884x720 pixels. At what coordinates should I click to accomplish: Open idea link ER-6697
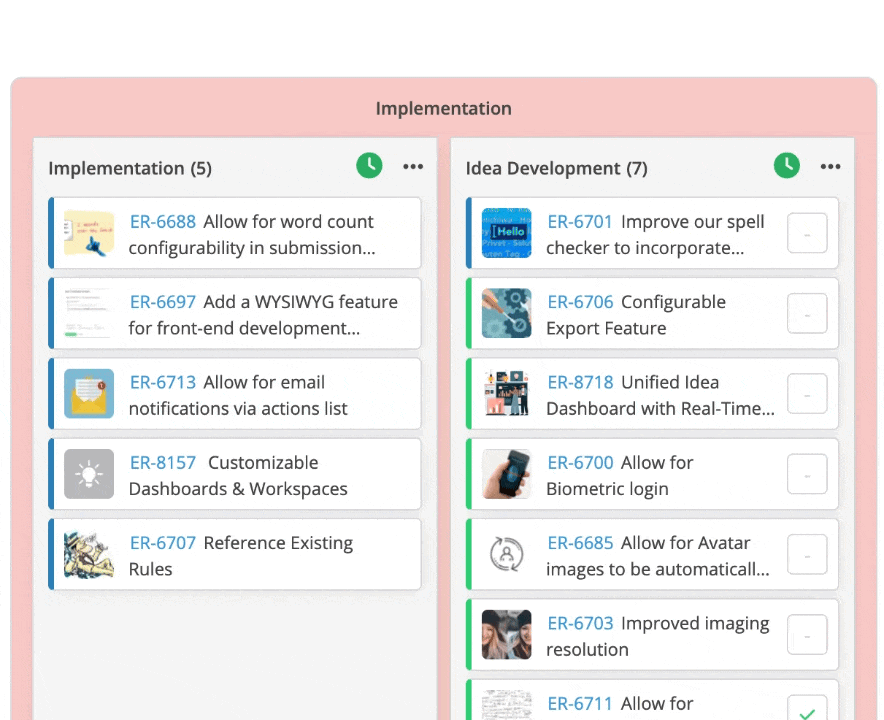[163, 302]
